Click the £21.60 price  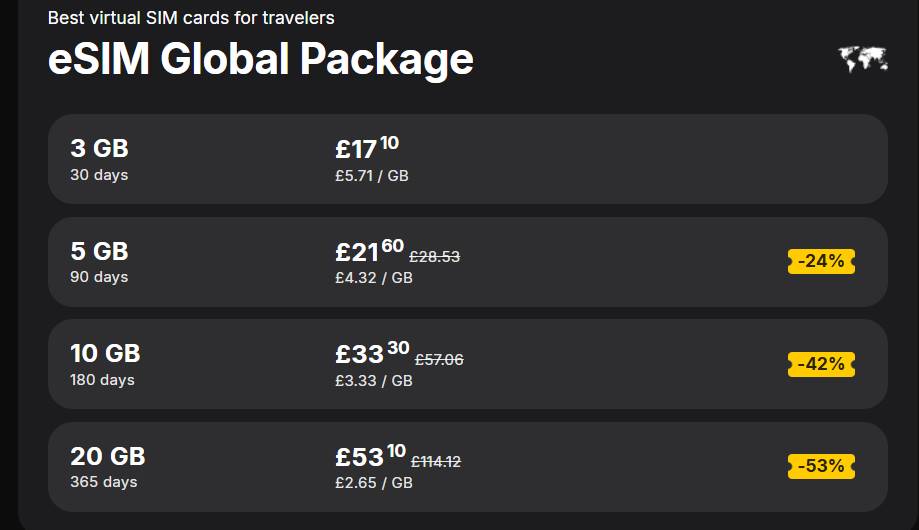(369, 251)
